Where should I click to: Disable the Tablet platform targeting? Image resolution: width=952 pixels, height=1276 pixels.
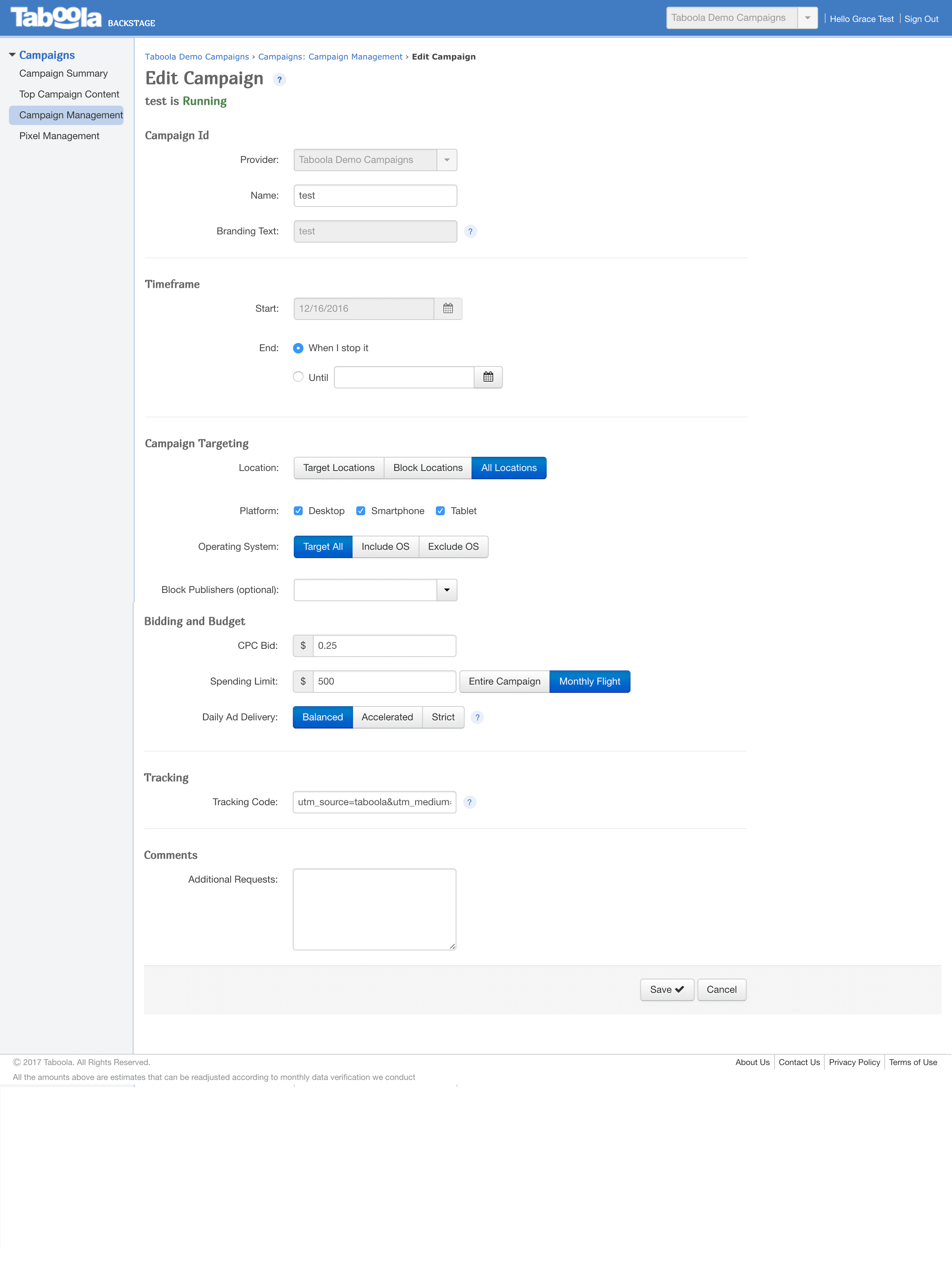coord(440,511)
